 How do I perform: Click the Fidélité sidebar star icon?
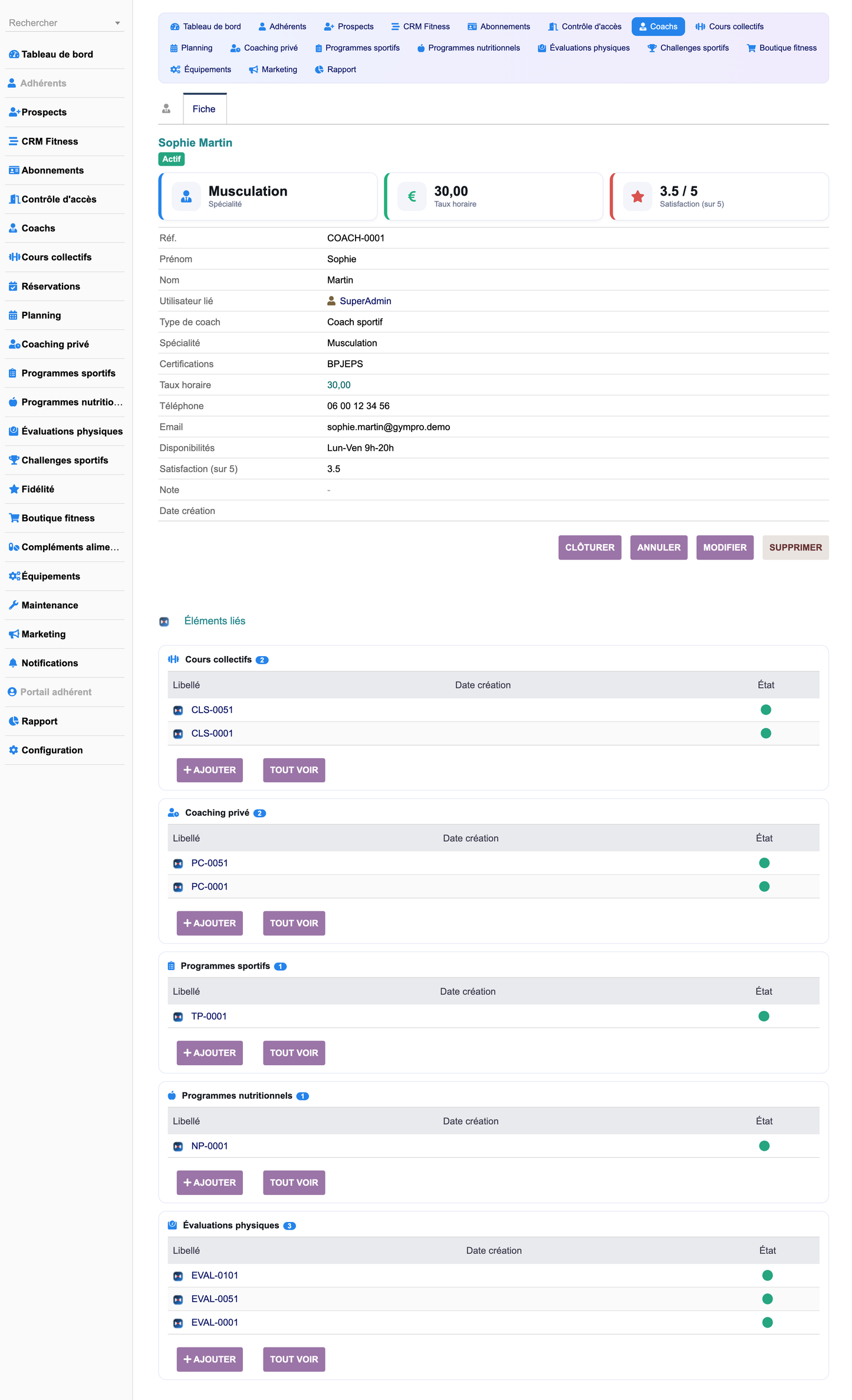coord(14,489)
